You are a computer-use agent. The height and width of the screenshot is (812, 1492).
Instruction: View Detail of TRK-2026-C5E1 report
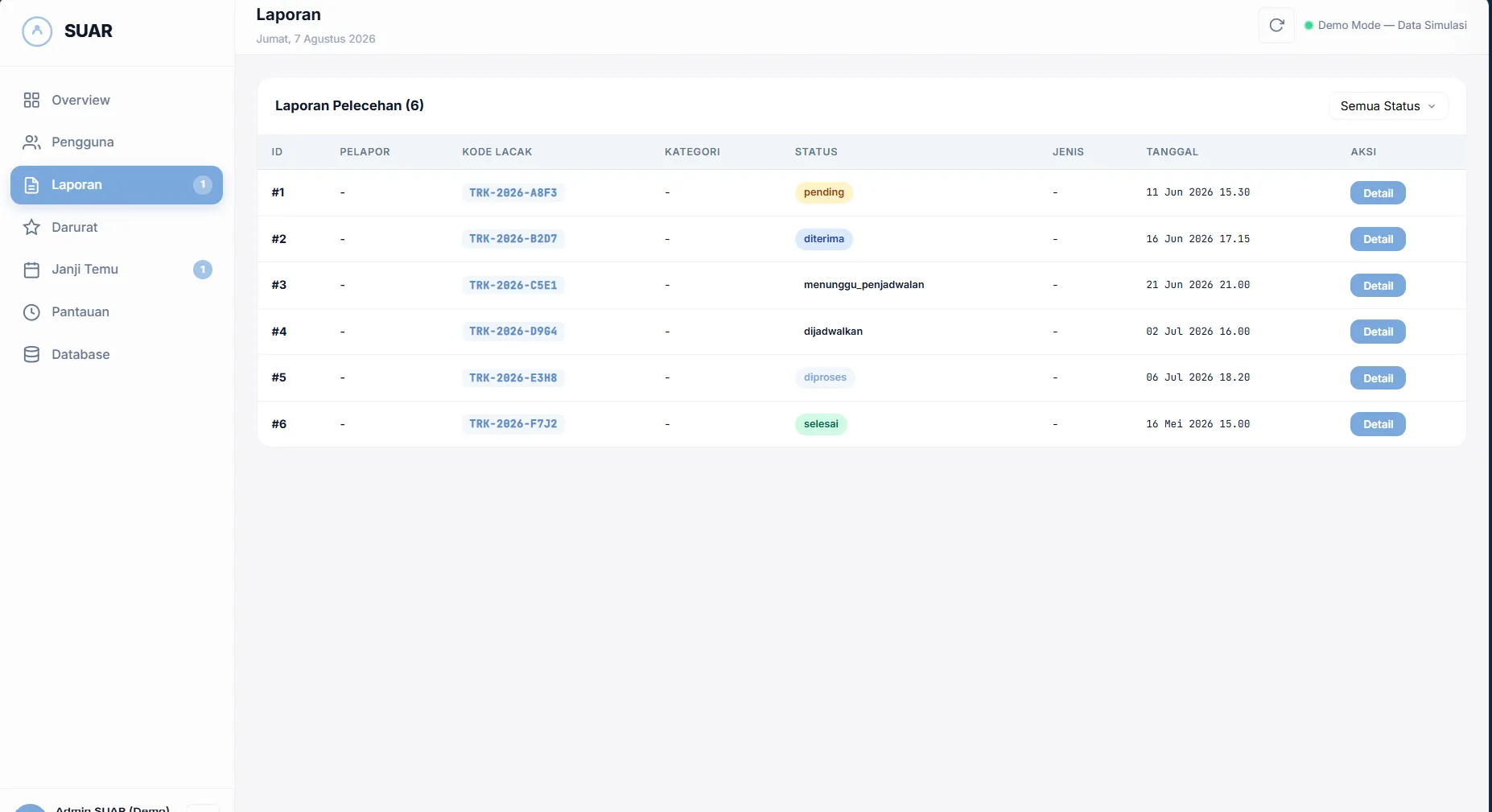tap(1378, 286)
